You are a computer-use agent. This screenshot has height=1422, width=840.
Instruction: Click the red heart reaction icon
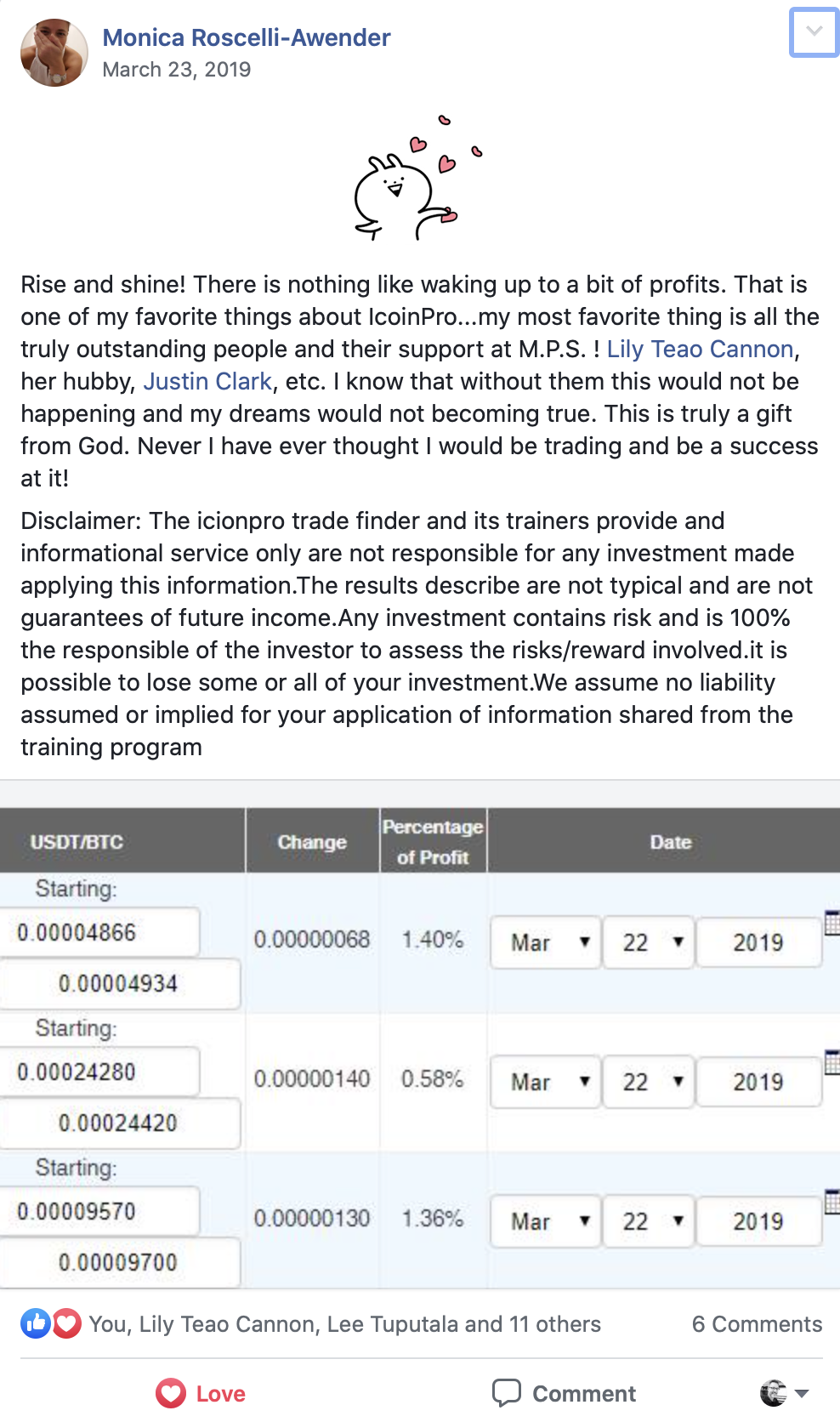(66, 1323)
